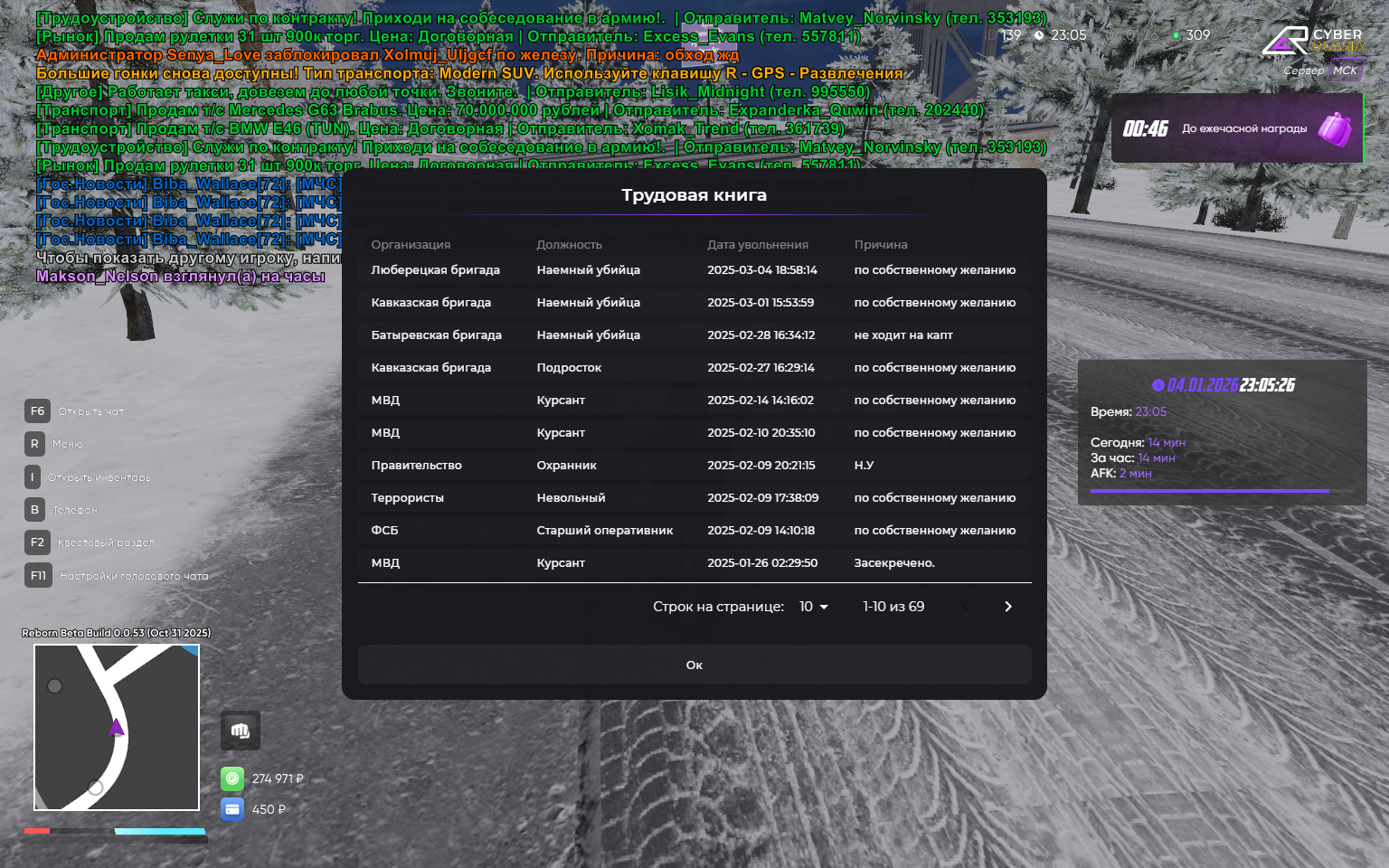Click the Старший оперативник cell

(x=605, y=531)
